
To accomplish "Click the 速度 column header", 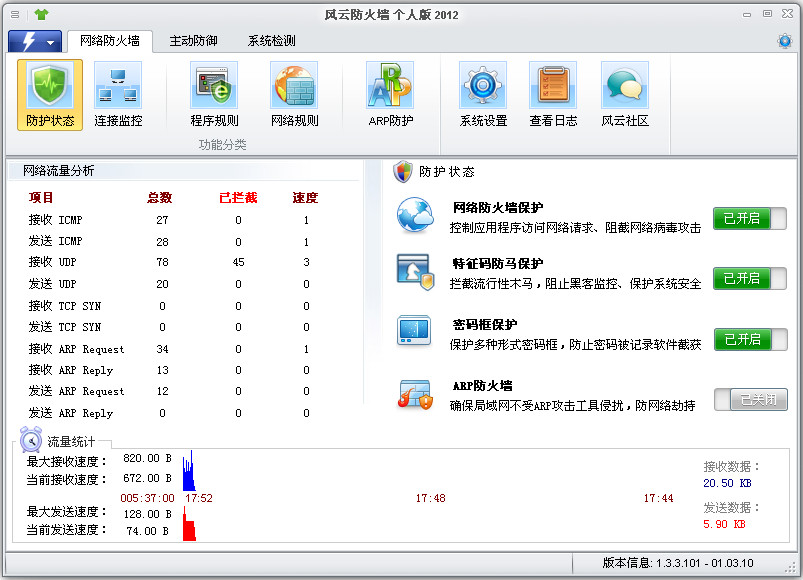I will [305, 198].
